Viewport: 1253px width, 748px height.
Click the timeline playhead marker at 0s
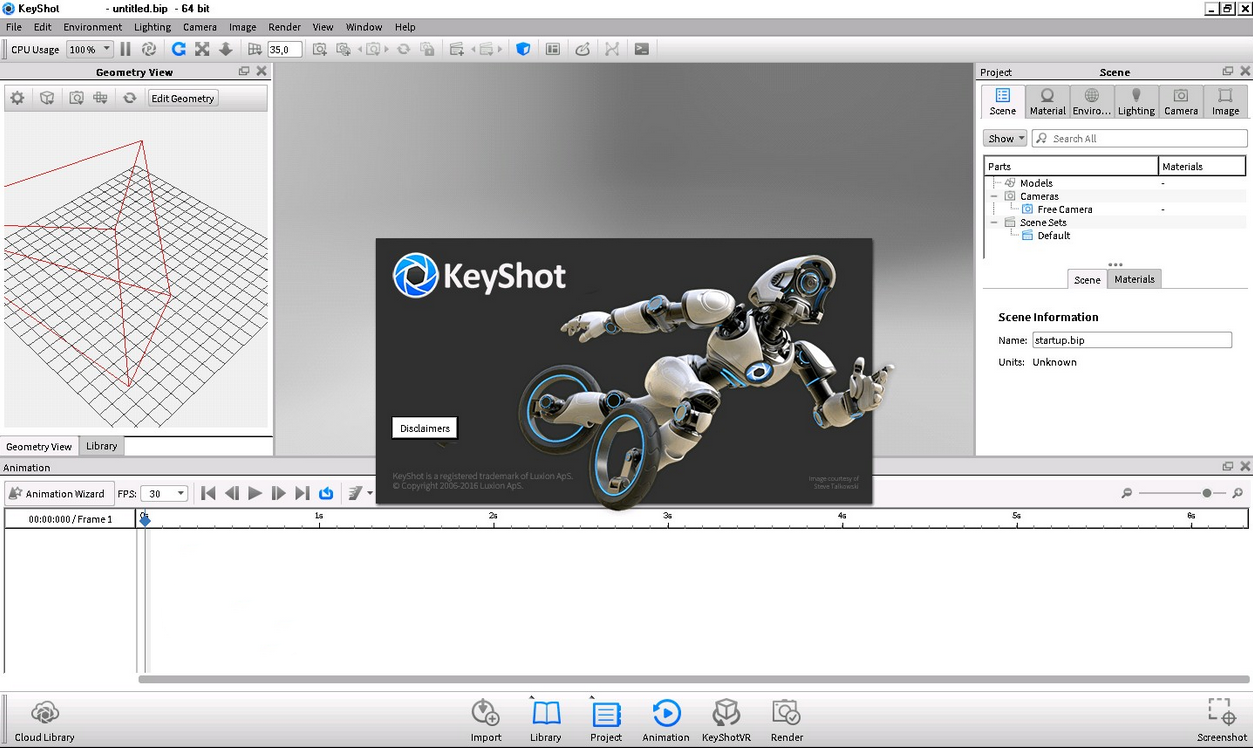pos(145,519)
